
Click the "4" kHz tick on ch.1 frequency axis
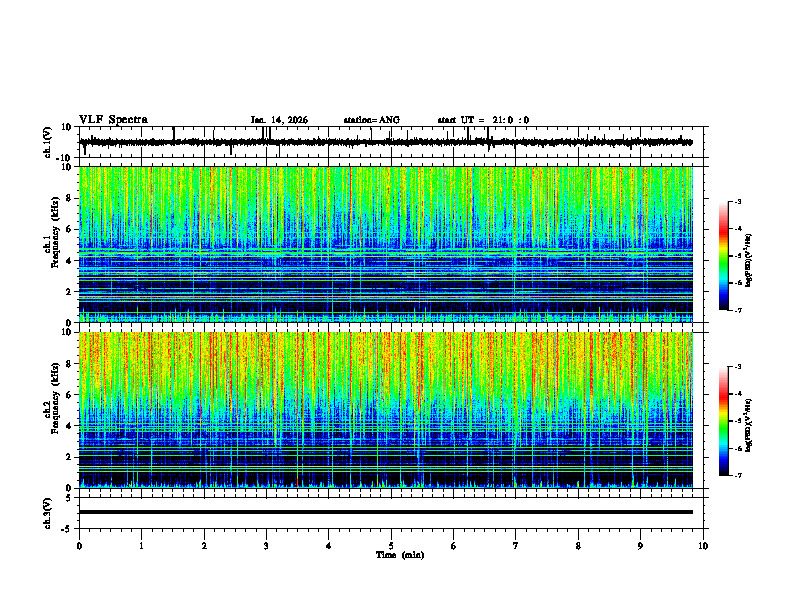coord(69,261)
